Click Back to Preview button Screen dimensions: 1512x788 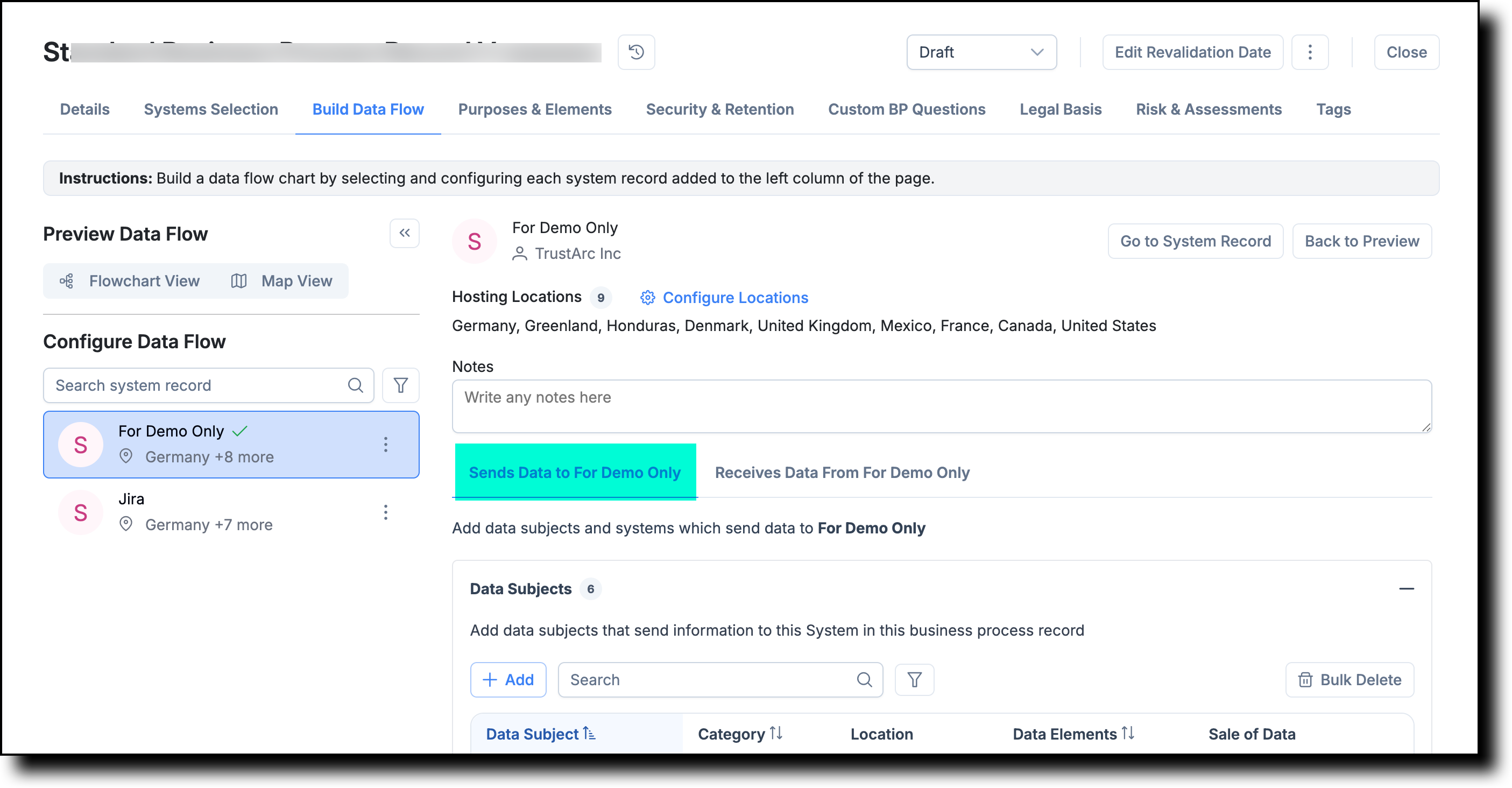(x=1362, y=241)
